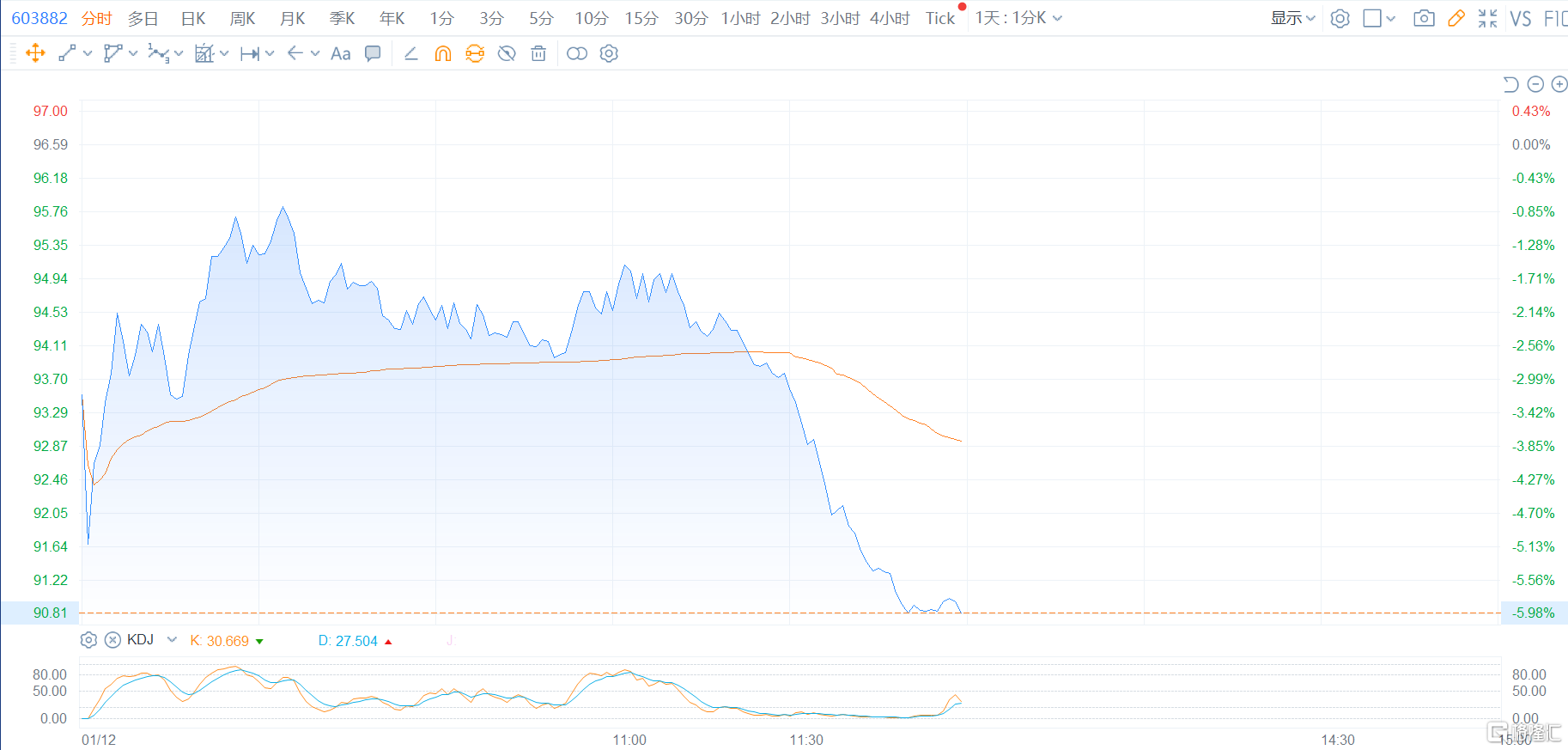Click the angled line pencil tool
This screenshot has width=1568, height=750.
[x=411, y=53]
